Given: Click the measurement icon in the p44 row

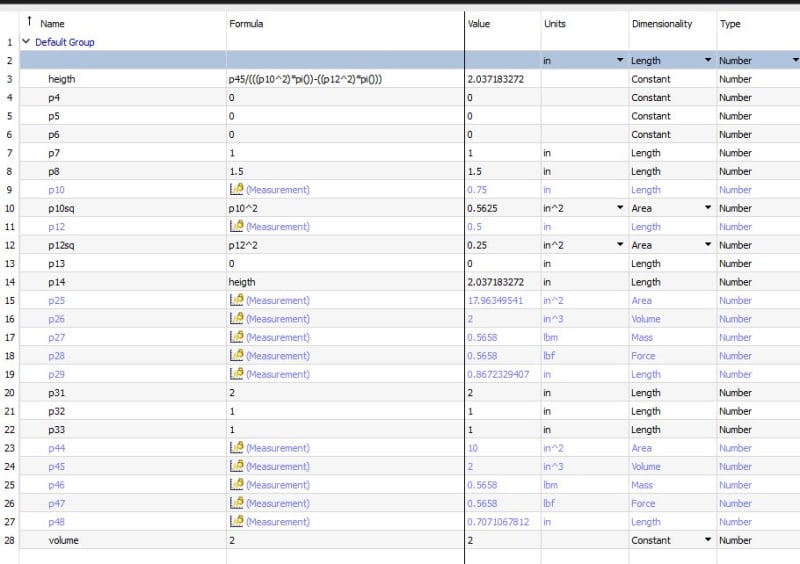Looking at the screenshot, I should [x=236, y=448].
